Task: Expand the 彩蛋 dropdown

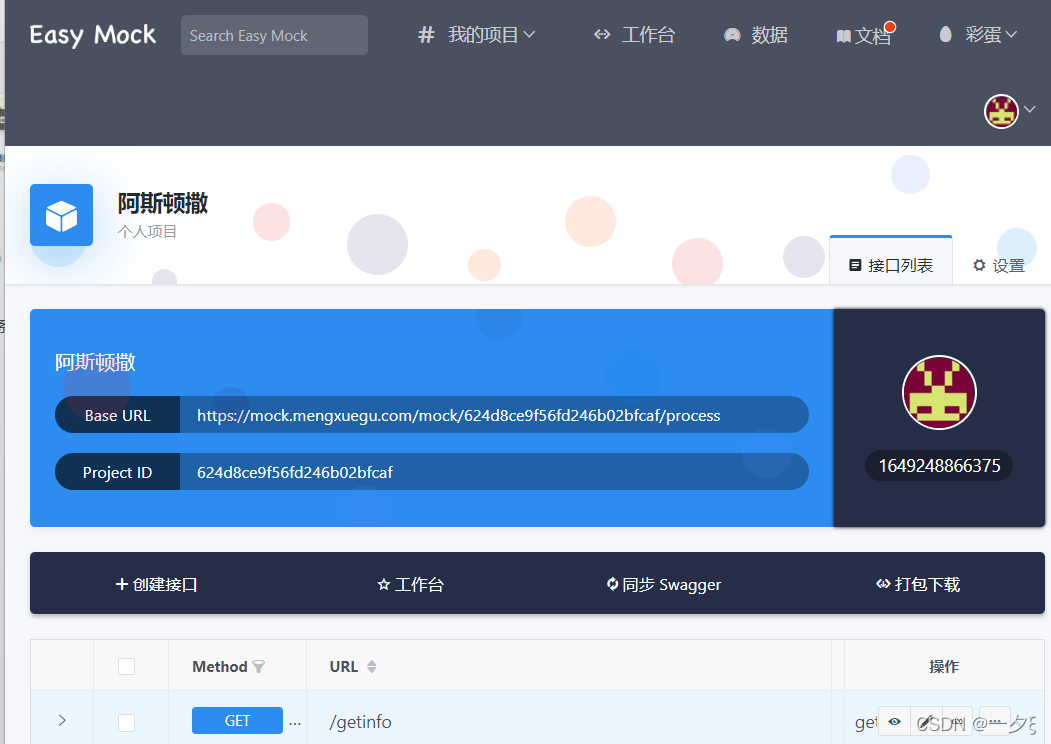Action: pos(978,35)
